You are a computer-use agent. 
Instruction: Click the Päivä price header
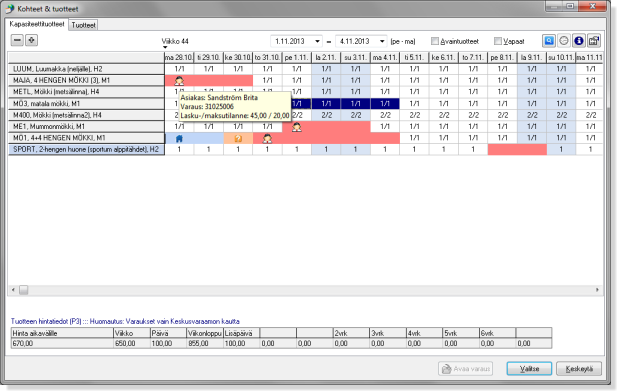tap(168, 333)
